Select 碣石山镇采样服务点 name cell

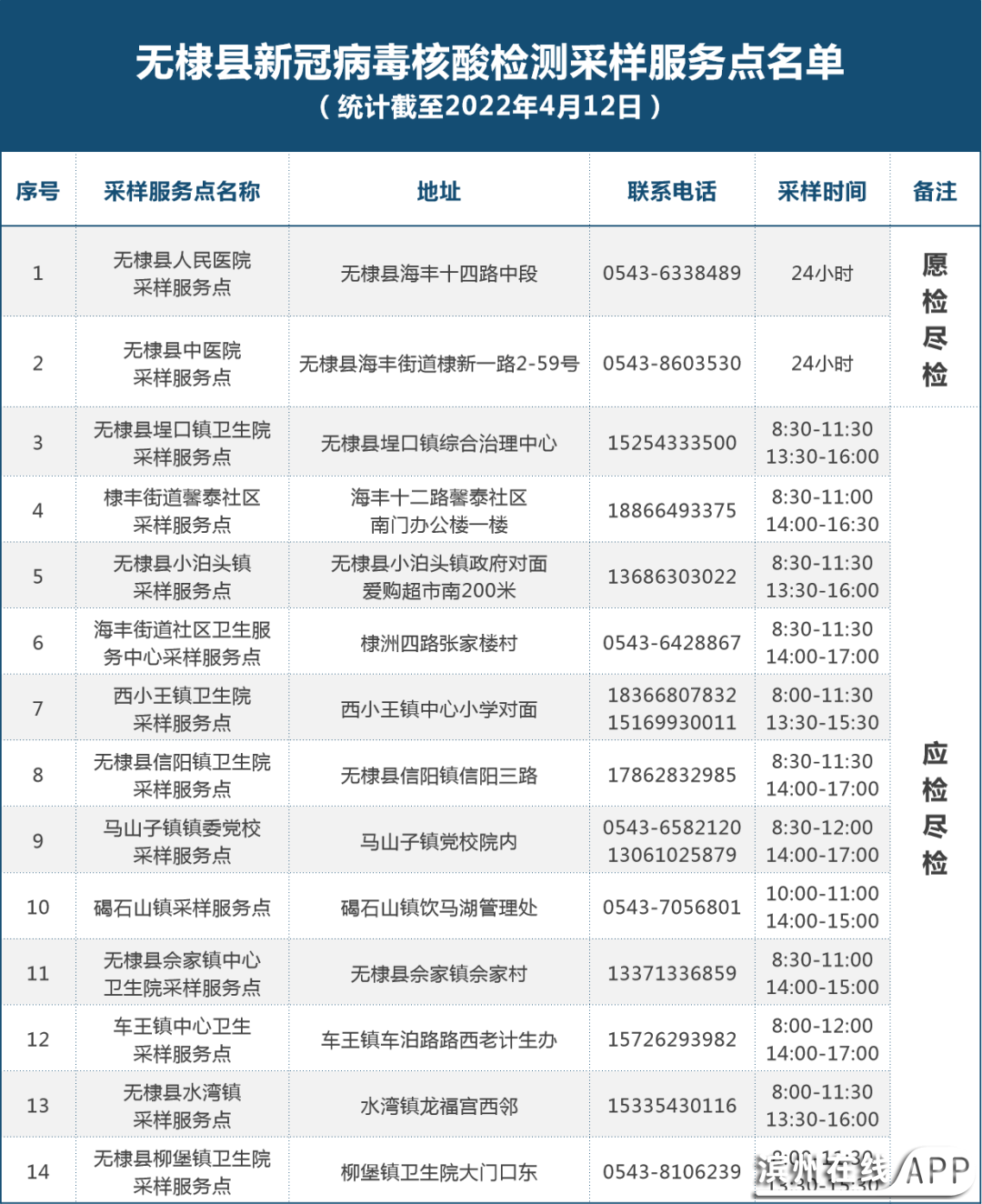click(182, 908)
